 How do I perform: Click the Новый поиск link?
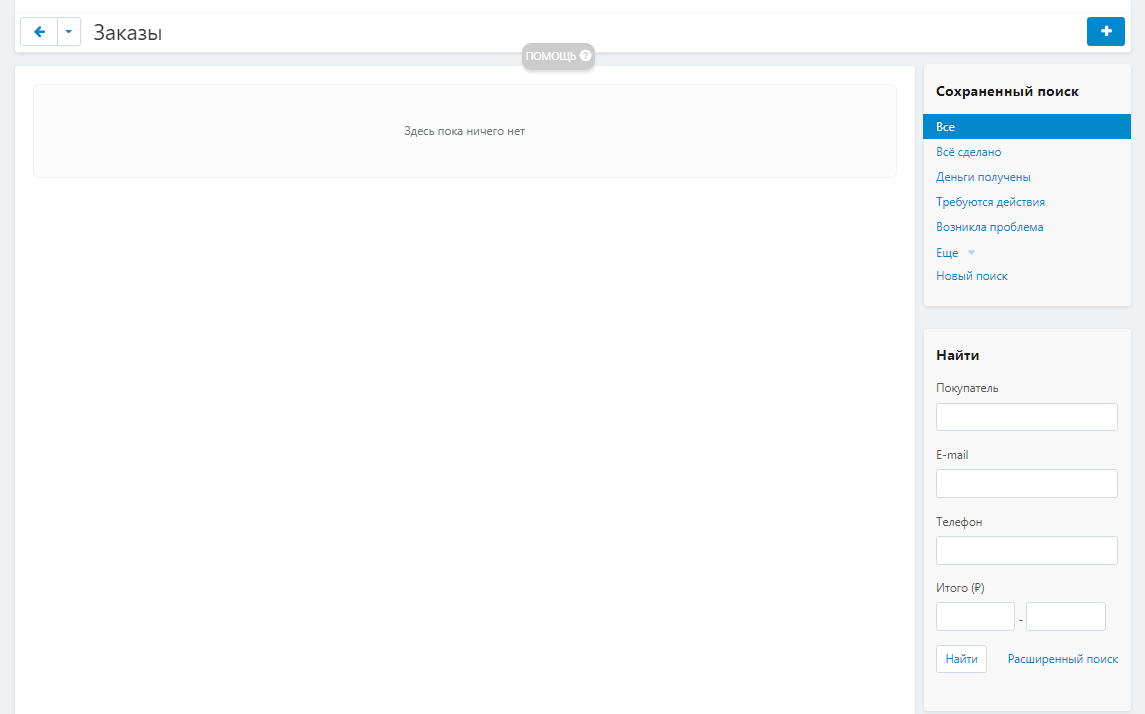(x=972, y=276)
